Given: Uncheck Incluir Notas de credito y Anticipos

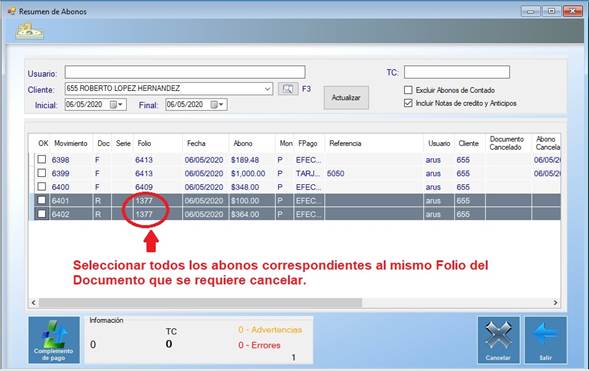Looking at the screenshot, I should tap(408, 103).
